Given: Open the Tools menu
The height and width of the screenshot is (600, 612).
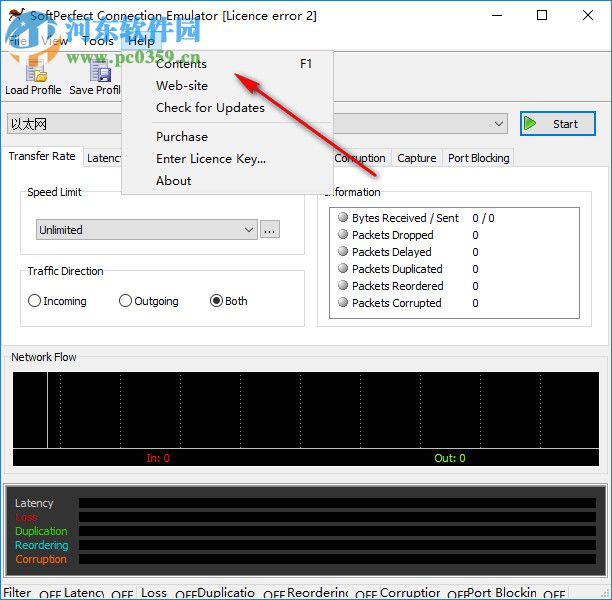Looking at the screenshot, I should pos(98,41).
